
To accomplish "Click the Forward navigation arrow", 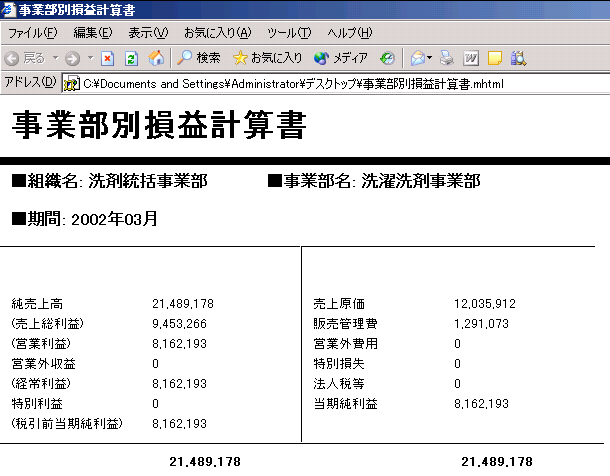I will tap(72, 58).
